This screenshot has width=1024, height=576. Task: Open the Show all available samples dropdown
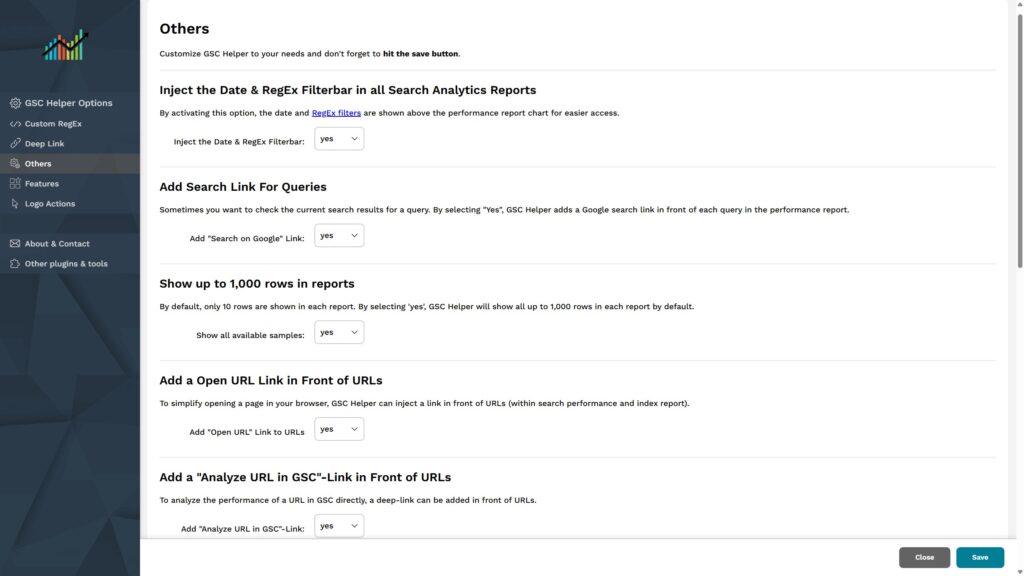[x=339, y=332]
